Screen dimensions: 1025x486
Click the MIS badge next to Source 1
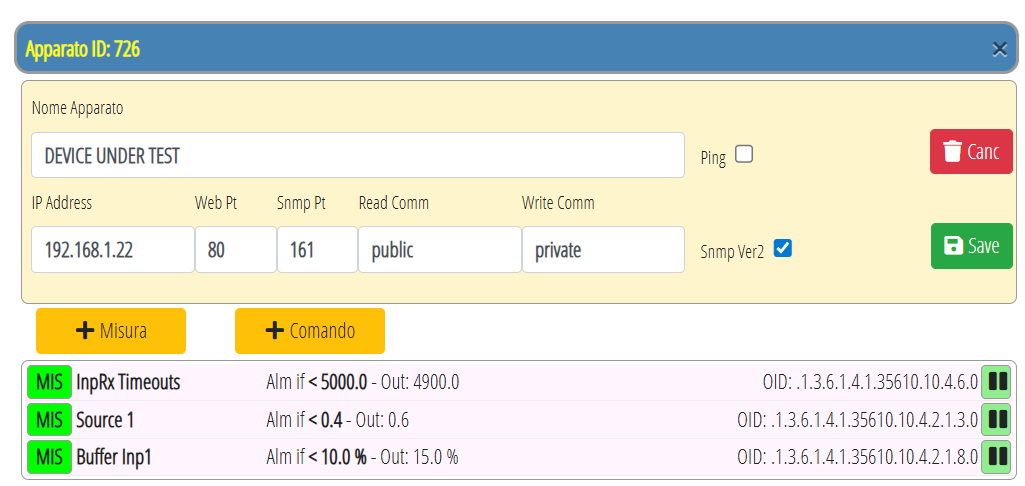tap(49, 420)
